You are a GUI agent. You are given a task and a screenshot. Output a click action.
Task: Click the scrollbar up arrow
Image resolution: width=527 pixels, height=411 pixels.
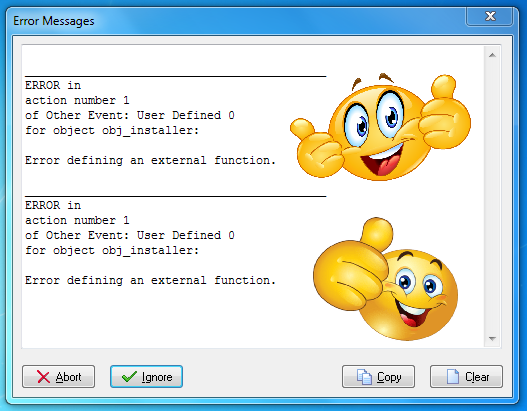[x=492, y=55]
